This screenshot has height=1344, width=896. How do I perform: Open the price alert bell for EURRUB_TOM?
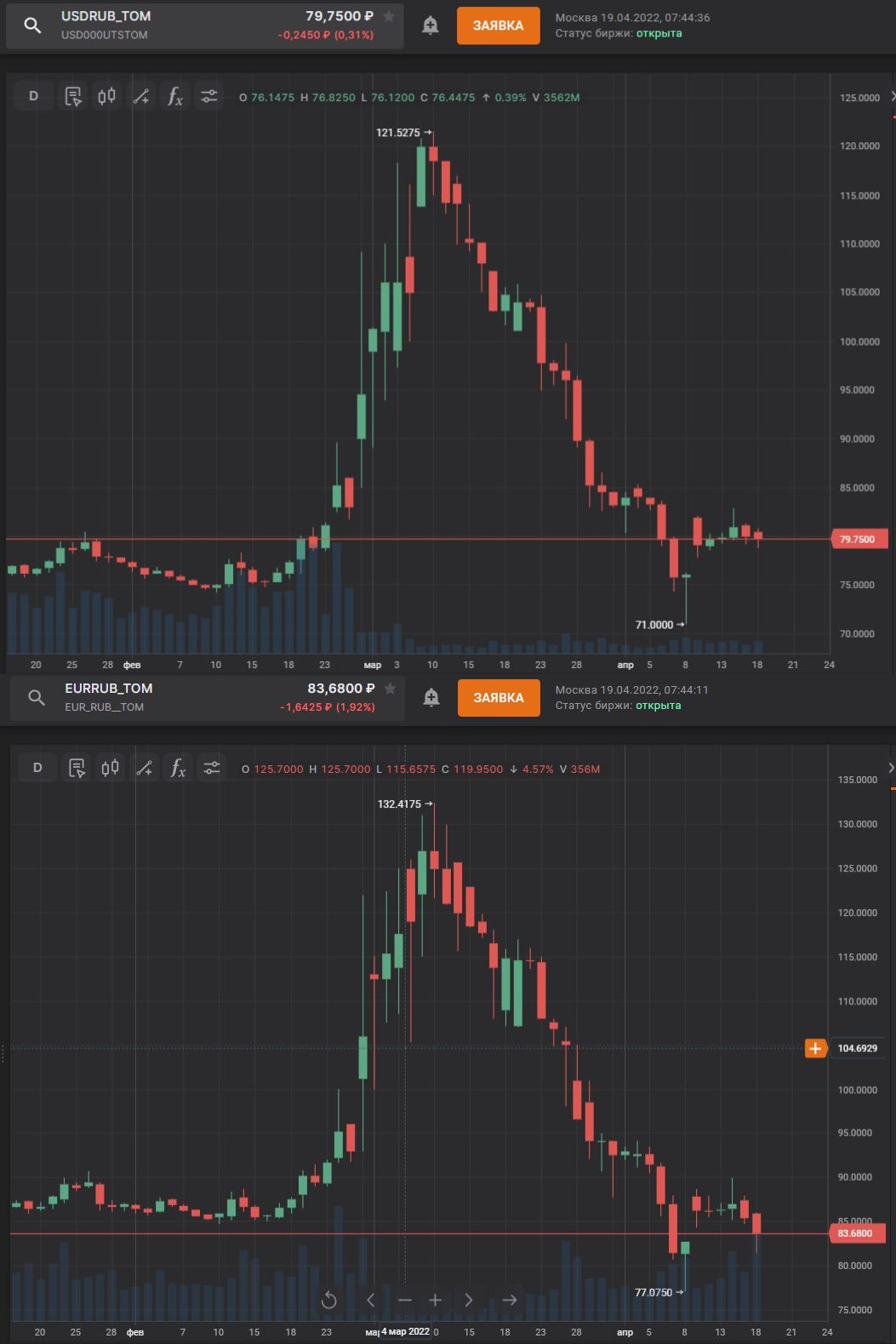click(x=431, y=698)
